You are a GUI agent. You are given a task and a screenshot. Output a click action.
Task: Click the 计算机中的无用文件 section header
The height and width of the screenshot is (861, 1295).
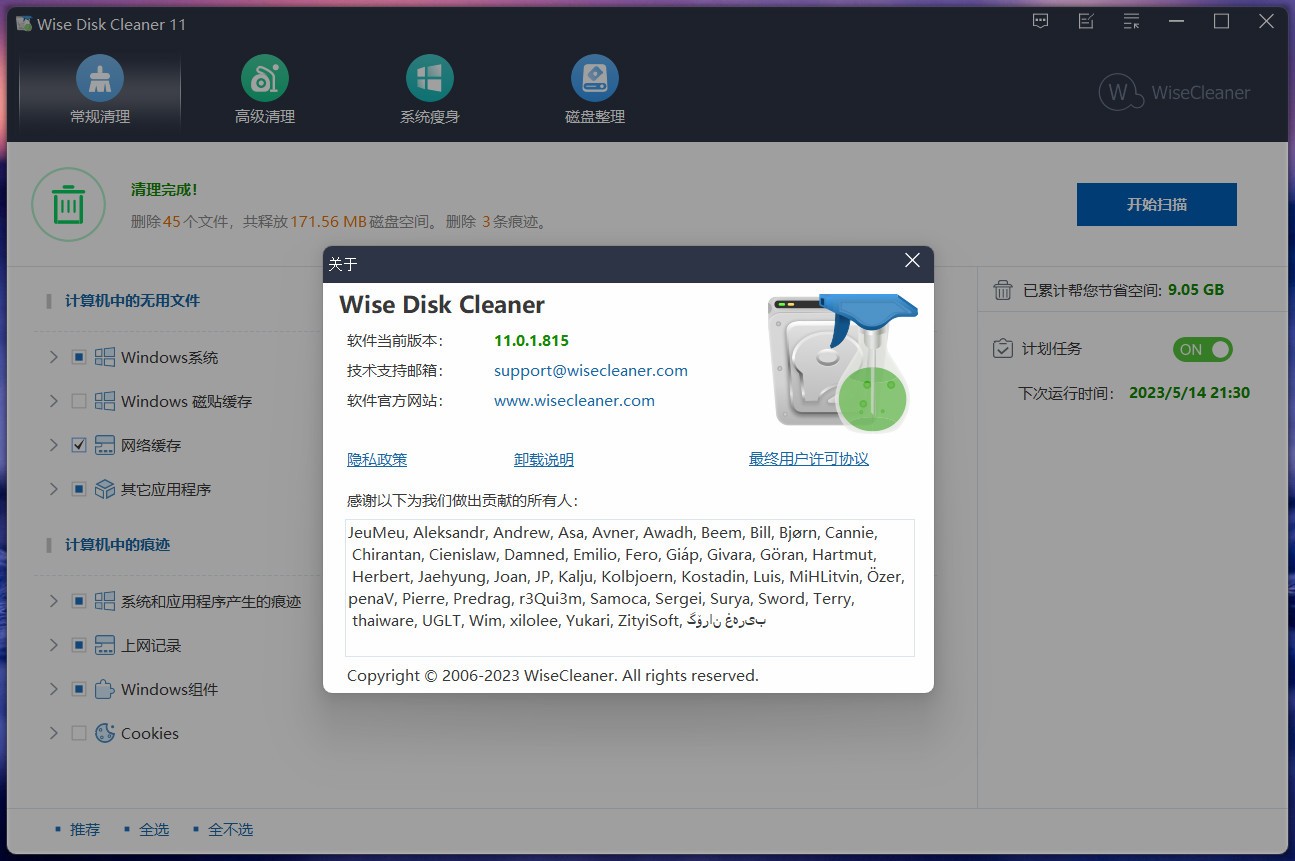[x=132, y=300]
